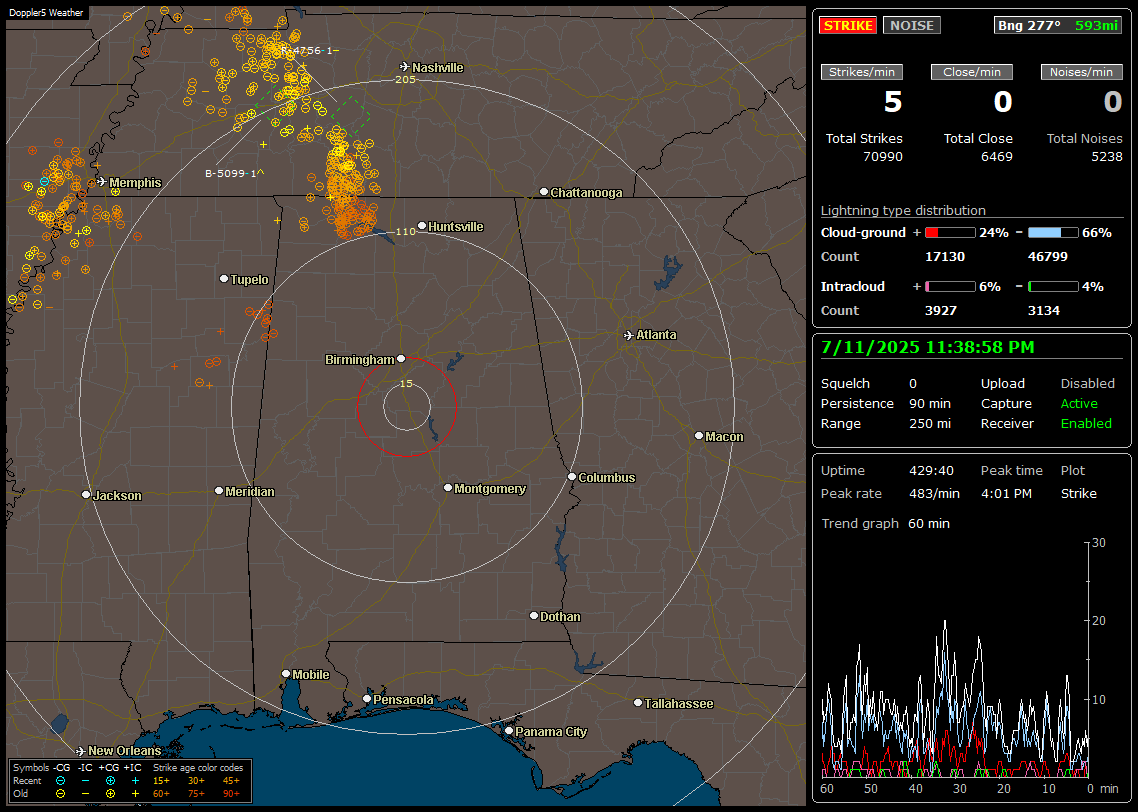Click the 110 range ring label
The height and width of the screenshot is (812, 1138).
click(x=405, y=231)
